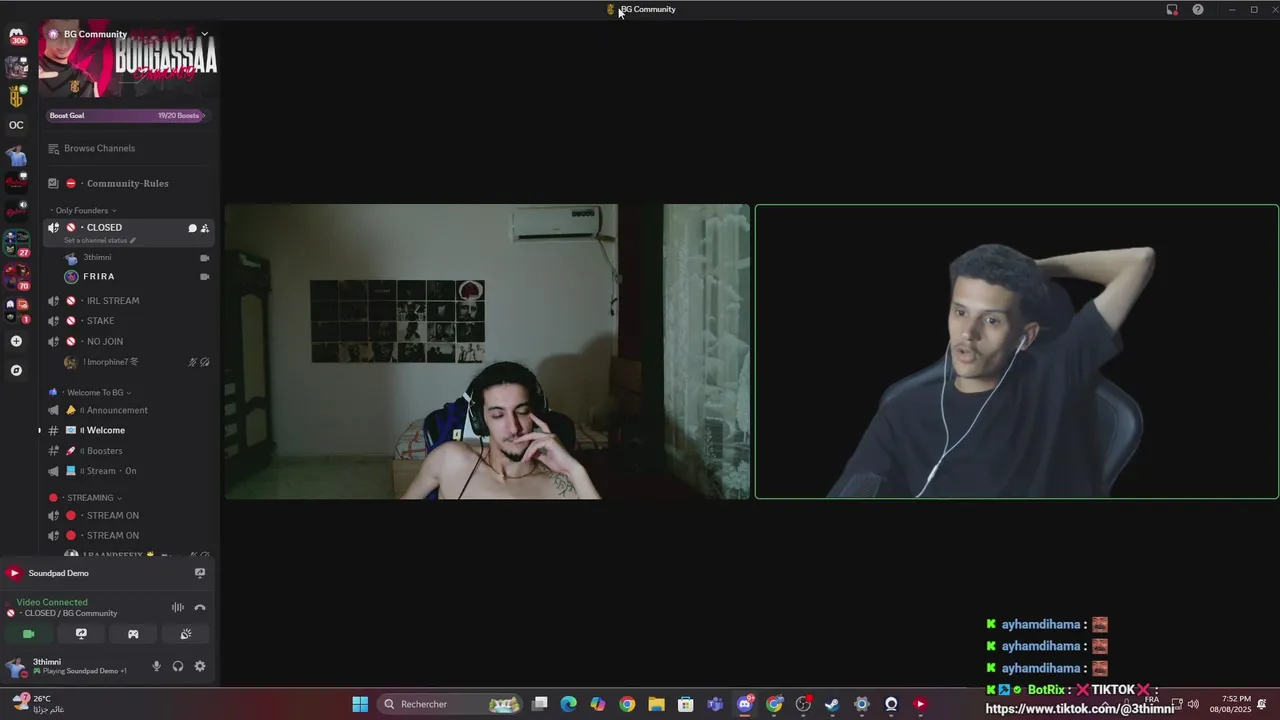Open Discord help question mark
The width and height of the screenshot is (1280, 720).
[x=1198, y=9]
